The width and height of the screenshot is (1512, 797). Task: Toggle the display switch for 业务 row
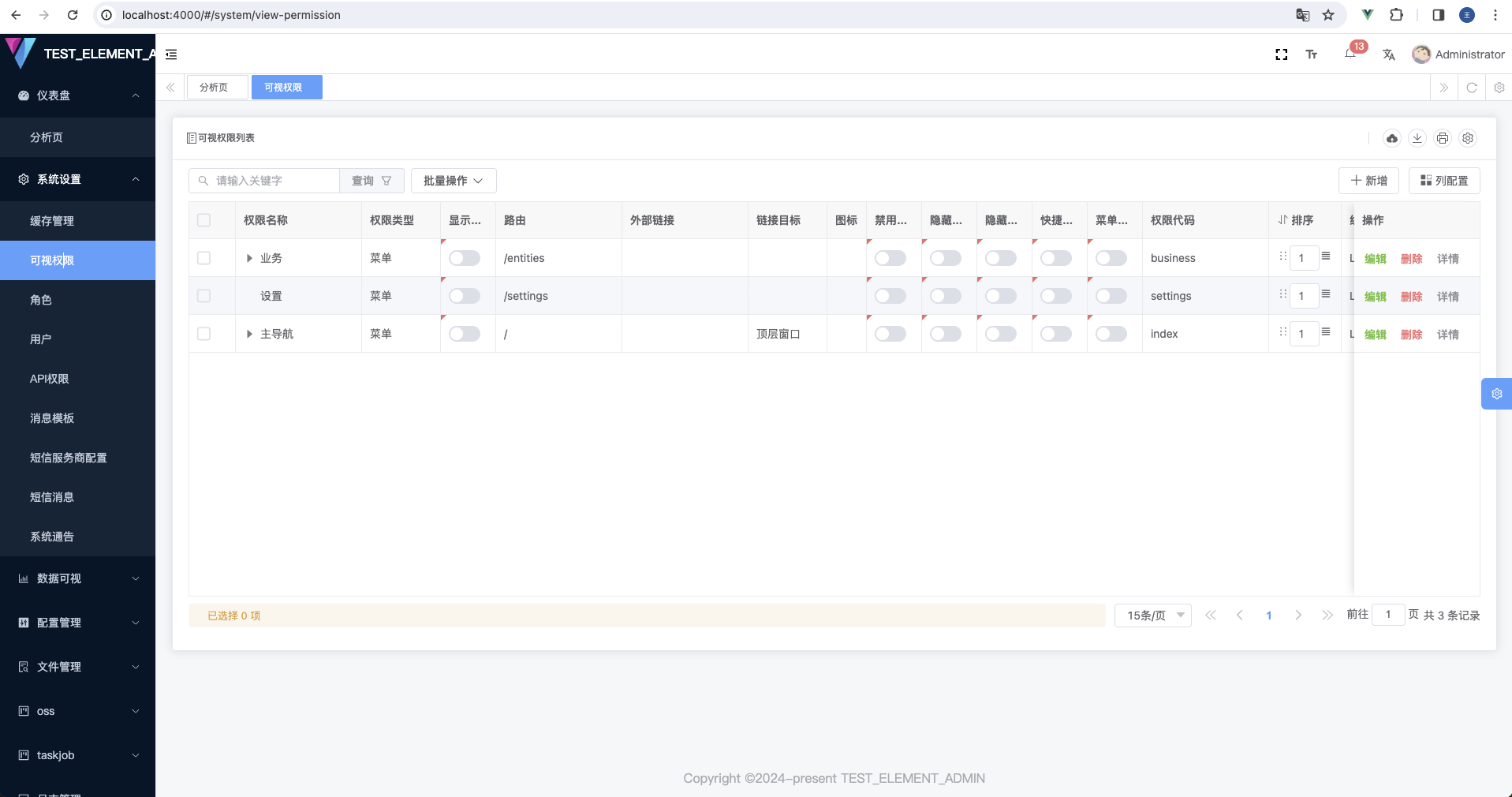click(464, 258)
